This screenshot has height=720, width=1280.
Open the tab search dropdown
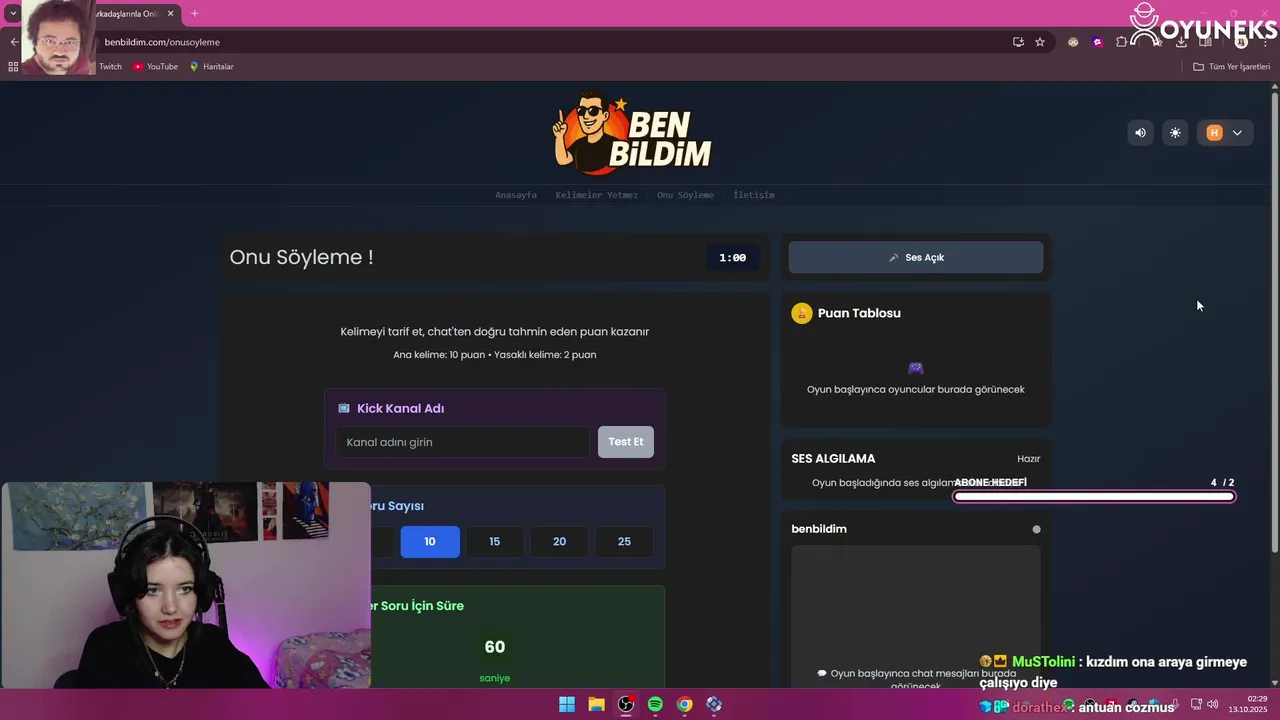coord(12,13)
